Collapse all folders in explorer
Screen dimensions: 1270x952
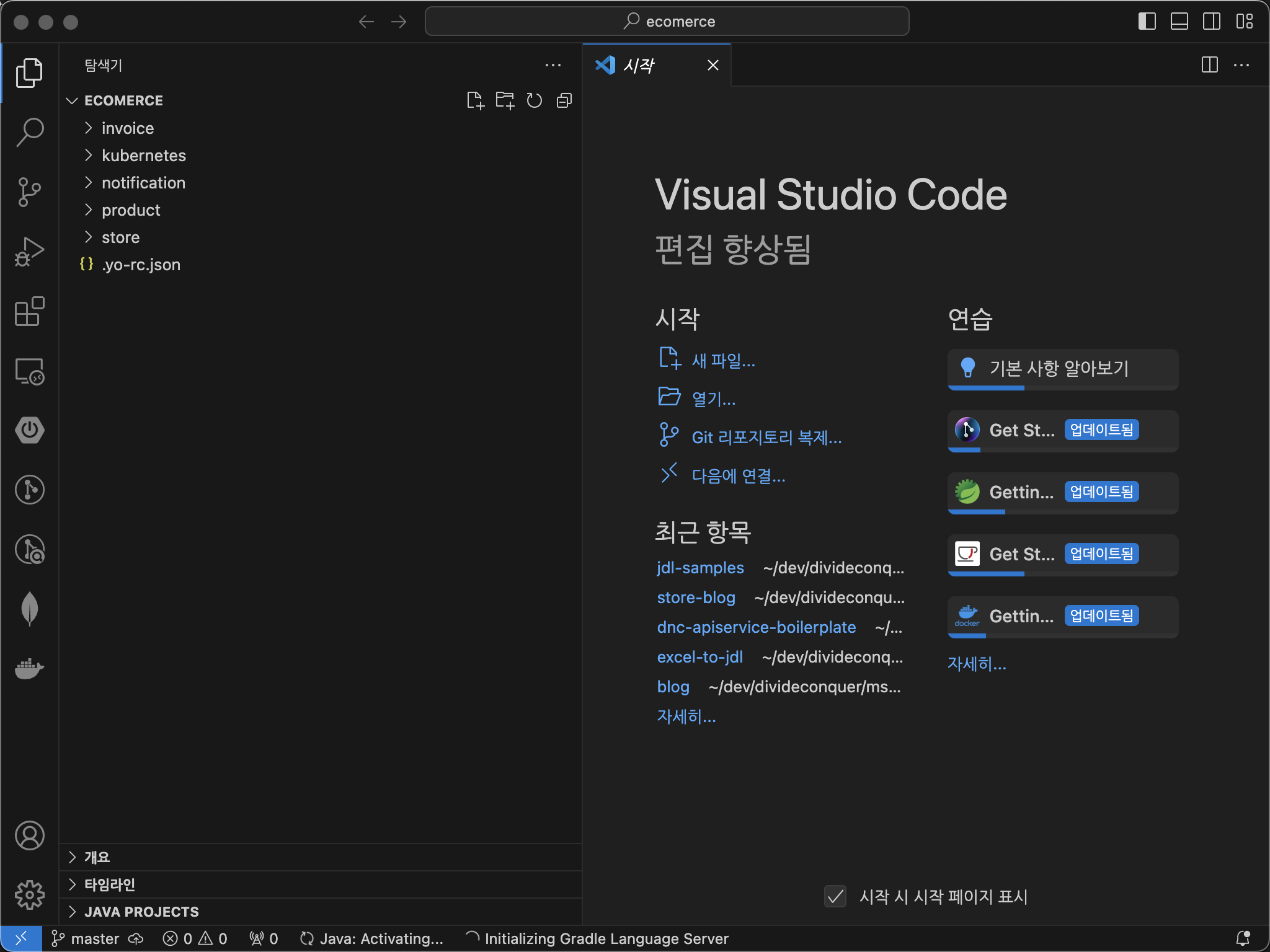(x=564, y=100)
